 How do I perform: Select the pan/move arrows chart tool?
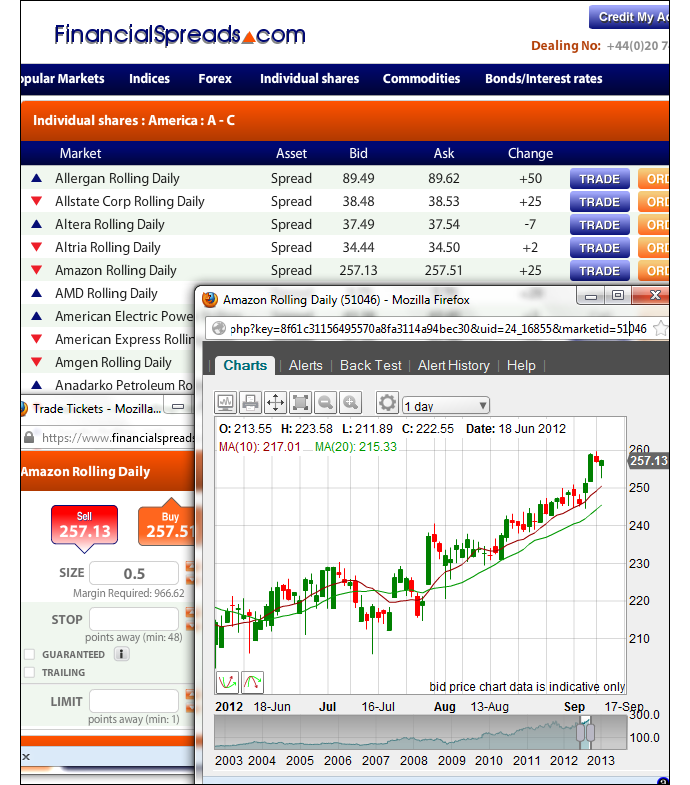(x=275, y=403)
